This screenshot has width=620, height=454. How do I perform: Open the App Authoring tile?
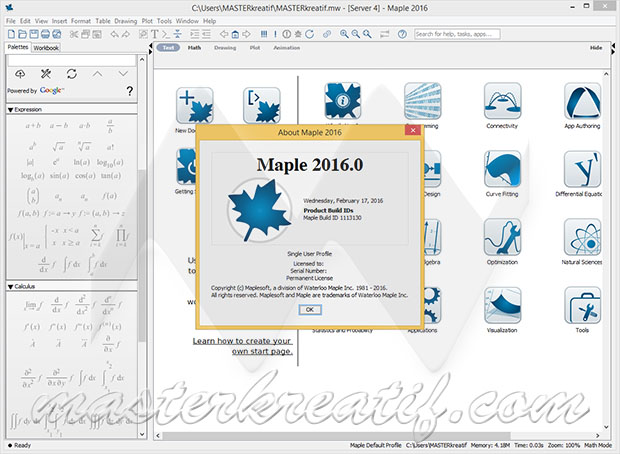[x=582, y=101]
